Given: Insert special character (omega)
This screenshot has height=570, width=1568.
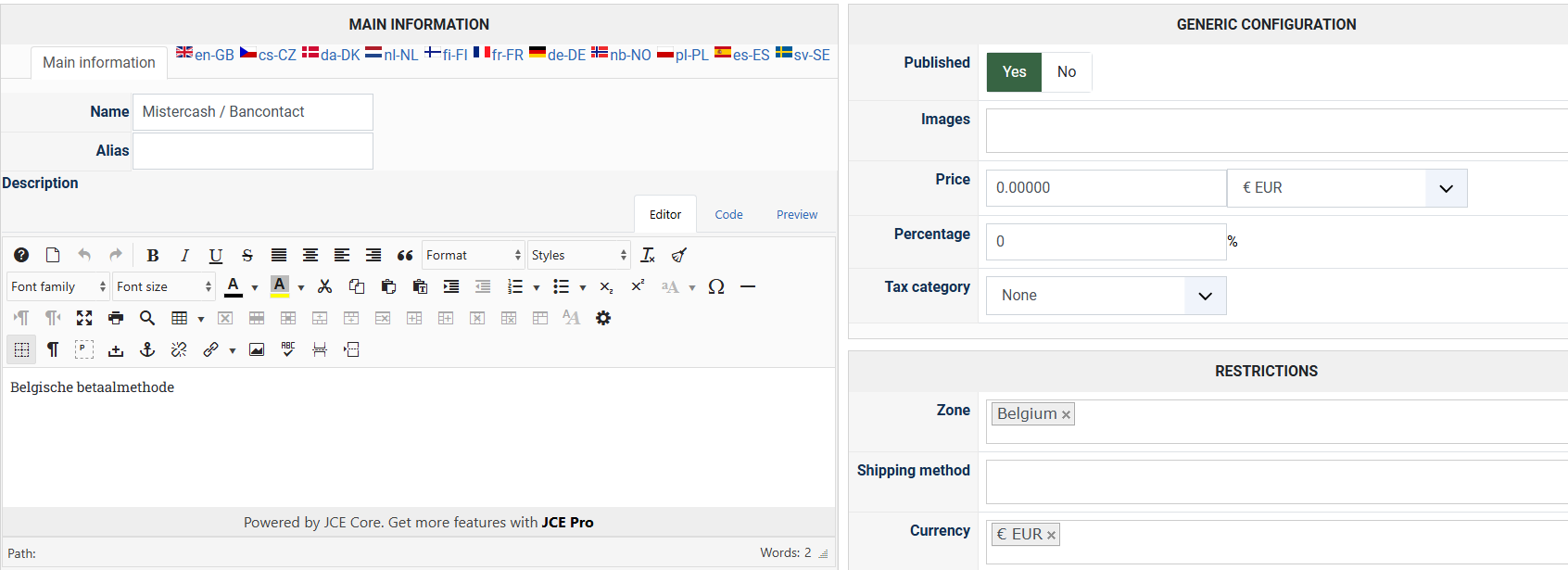Looking at the screenshot, I should pos(716,286).
